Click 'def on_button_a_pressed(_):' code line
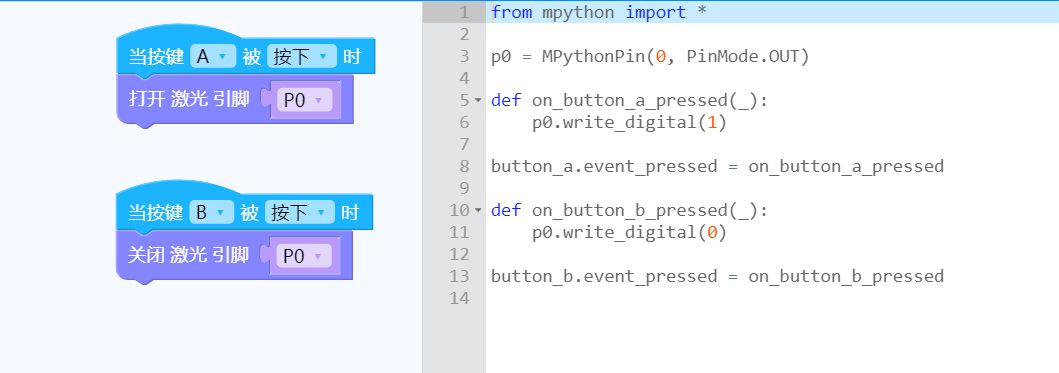Image resolution: width=1059 pixels, height=373 pixels. [629, 100]
